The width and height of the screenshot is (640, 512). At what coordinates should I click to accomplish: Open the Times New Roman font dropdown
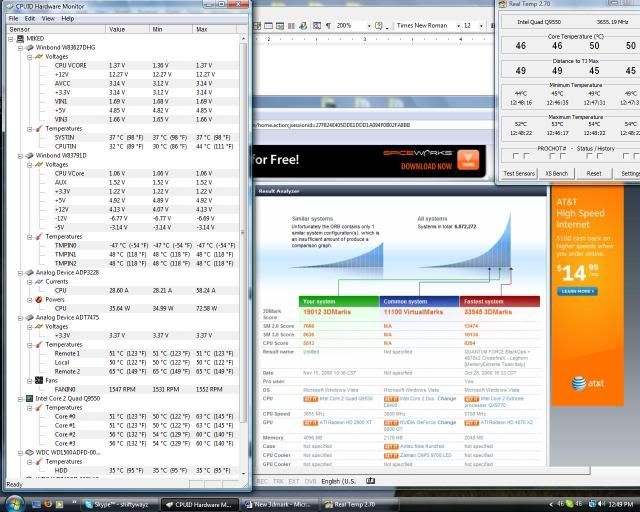458,26
